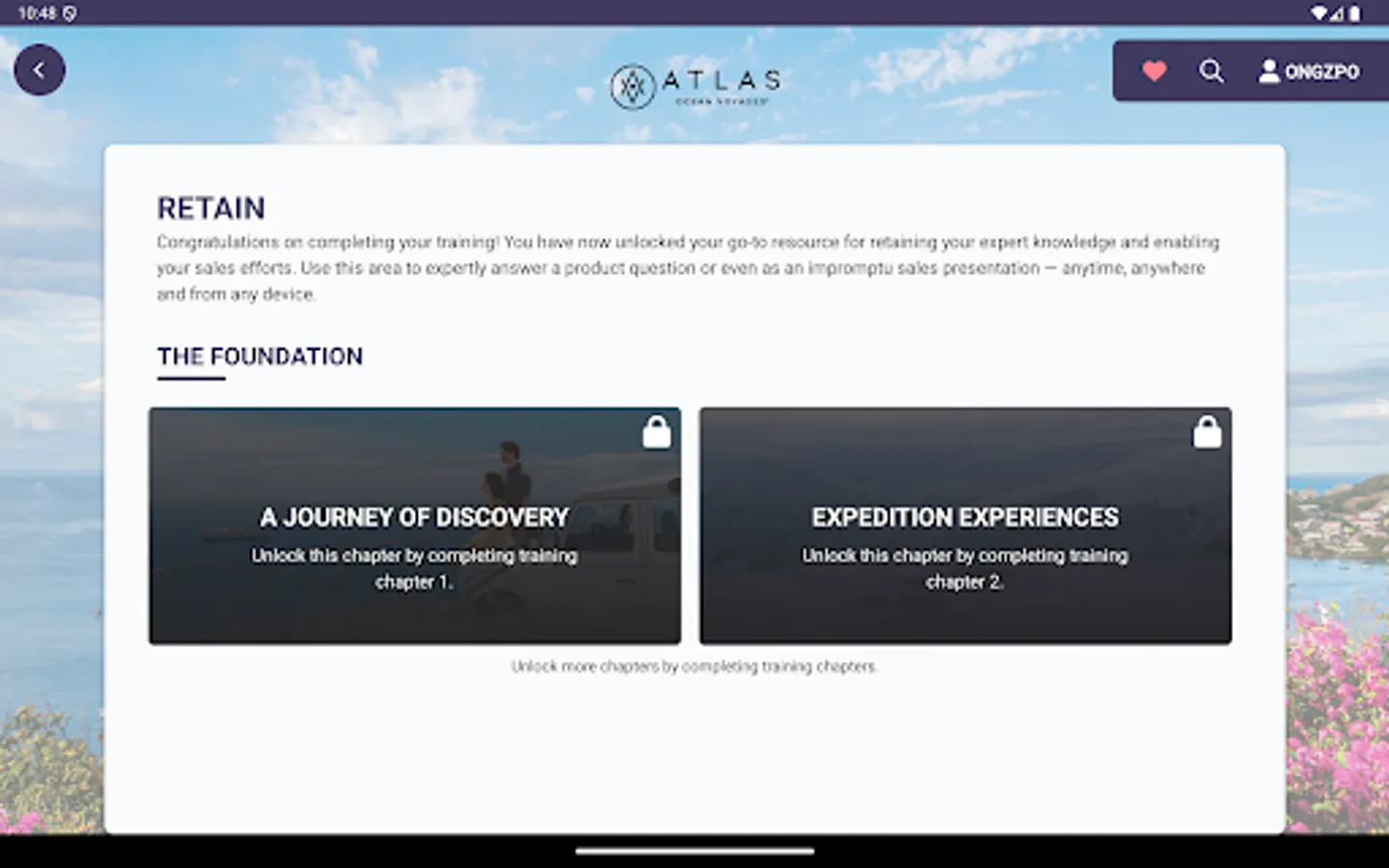
Task: Select THE FOUNDATION section heading
Action: tap(259, 356)
